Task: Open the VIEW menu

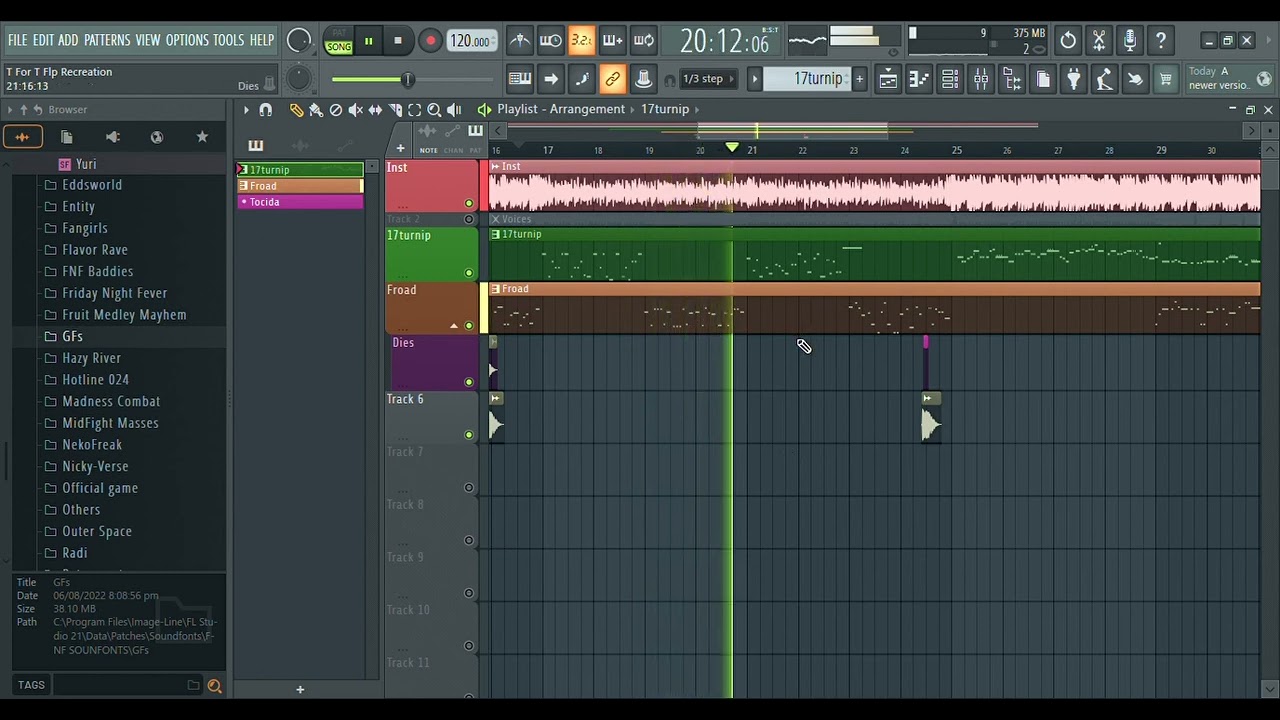Action: [x=148, y=40]
